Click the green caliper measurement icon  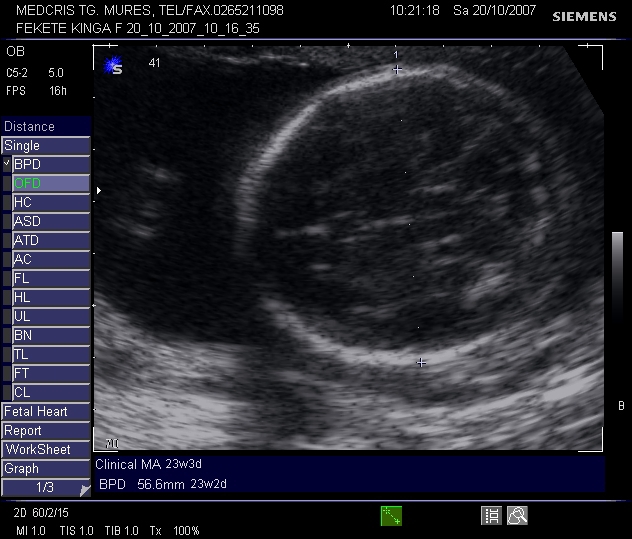tap(391, 515)
